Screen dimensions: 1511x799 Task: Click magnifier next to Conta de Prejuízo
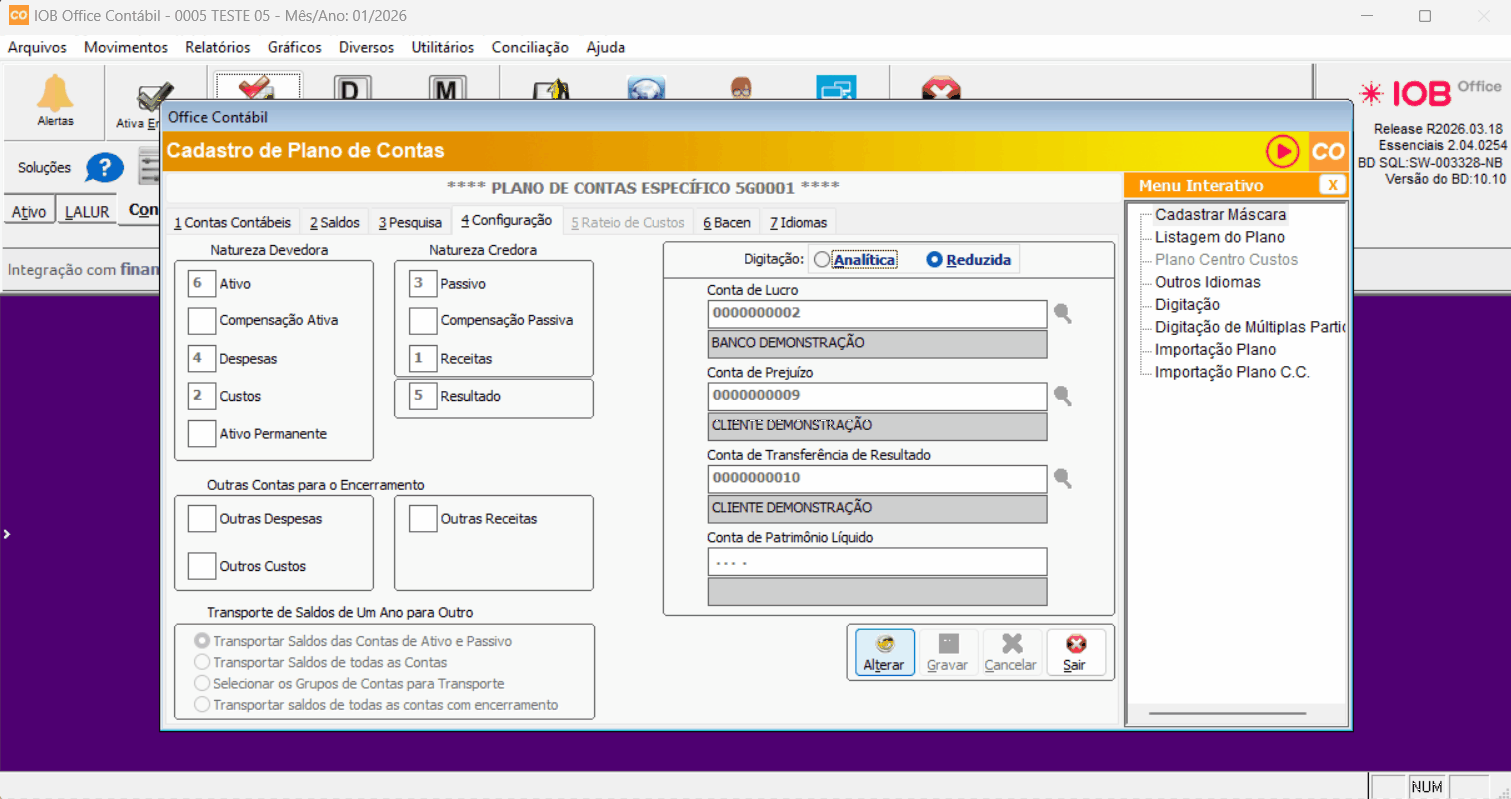coord(1062,397)
